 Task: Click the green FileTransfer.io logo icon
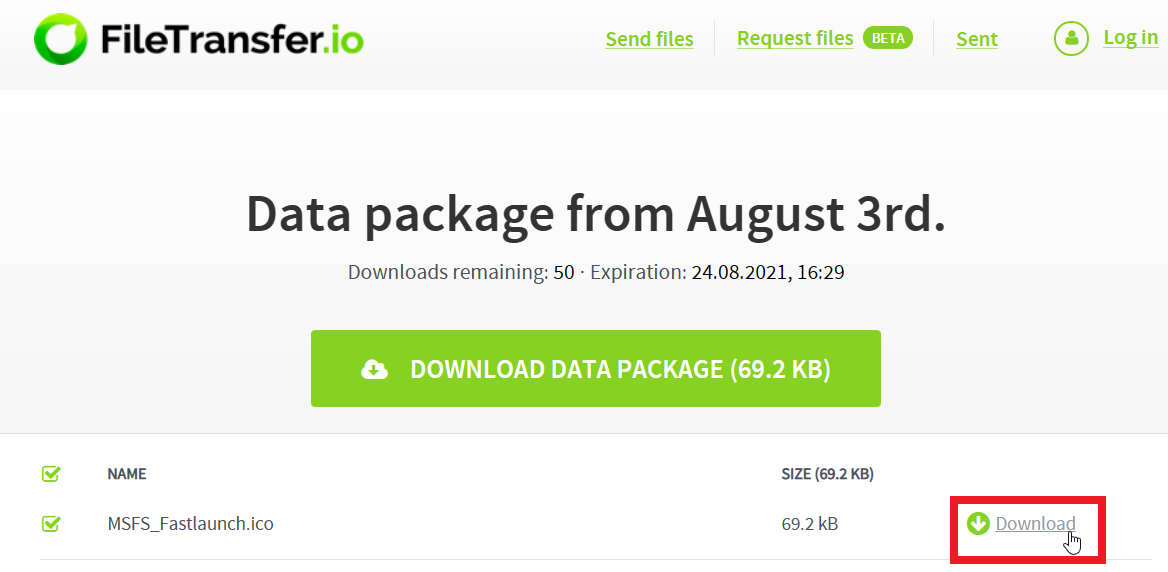[61, 39]
